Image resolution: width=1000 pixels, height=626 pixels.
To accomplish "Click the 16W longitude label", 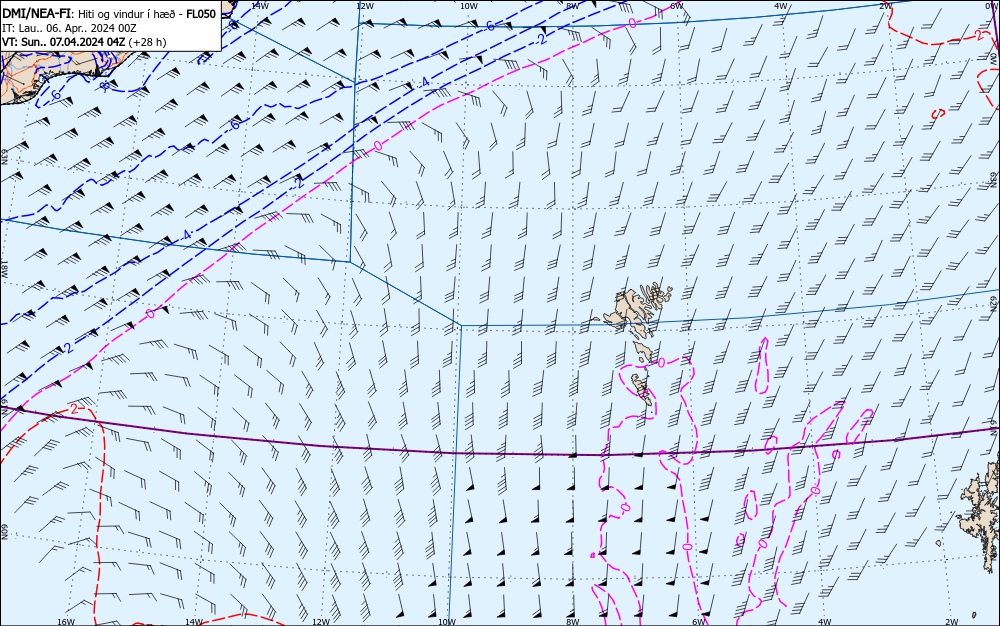I will 66,622.
